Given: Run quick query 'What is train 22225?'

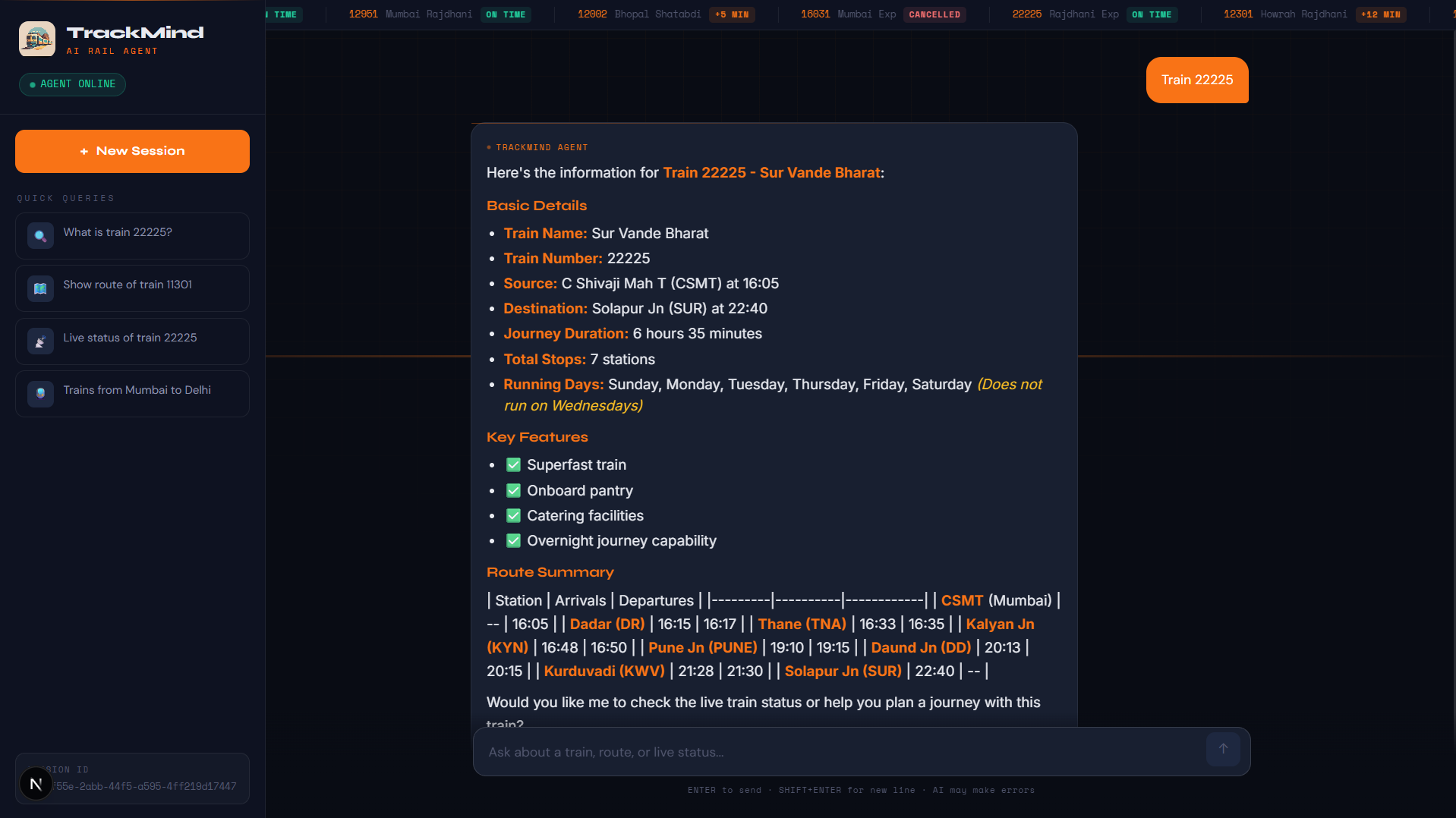Looking at the screenshot, I should tap(132, 236).
